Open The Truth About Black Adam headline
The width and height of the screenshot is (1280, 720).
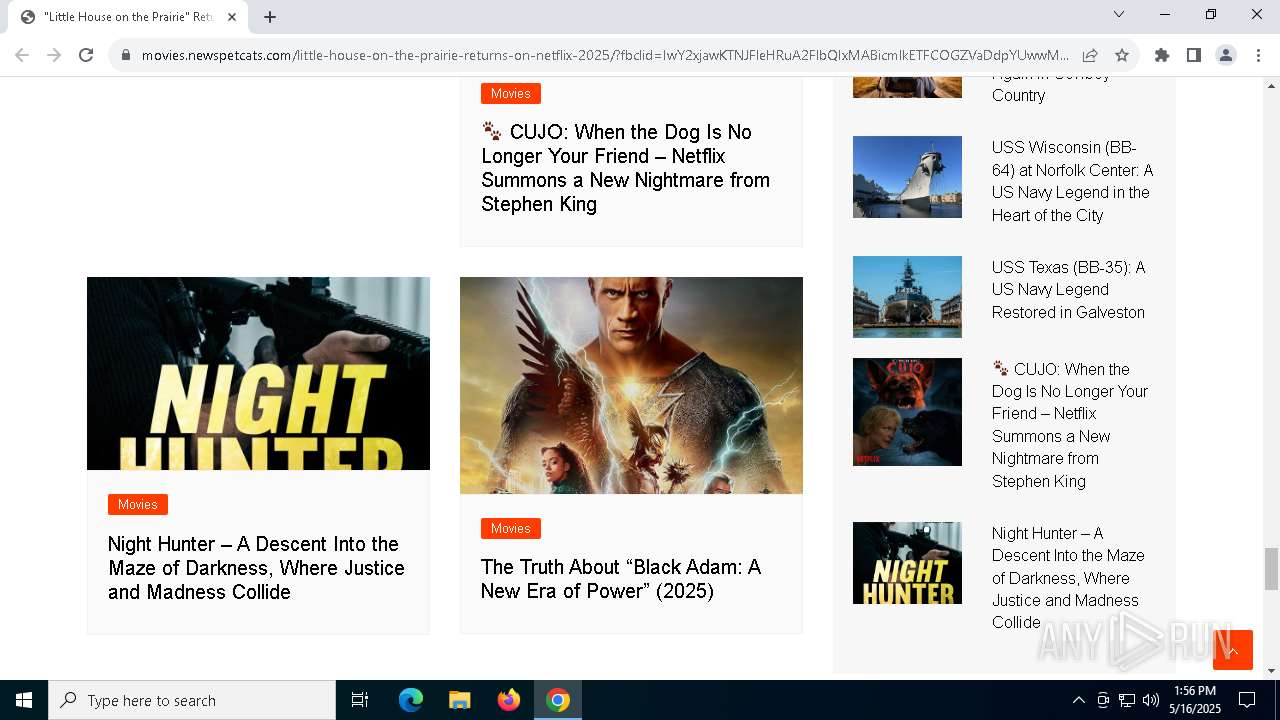pyautogui.click(x=621, y=579)
